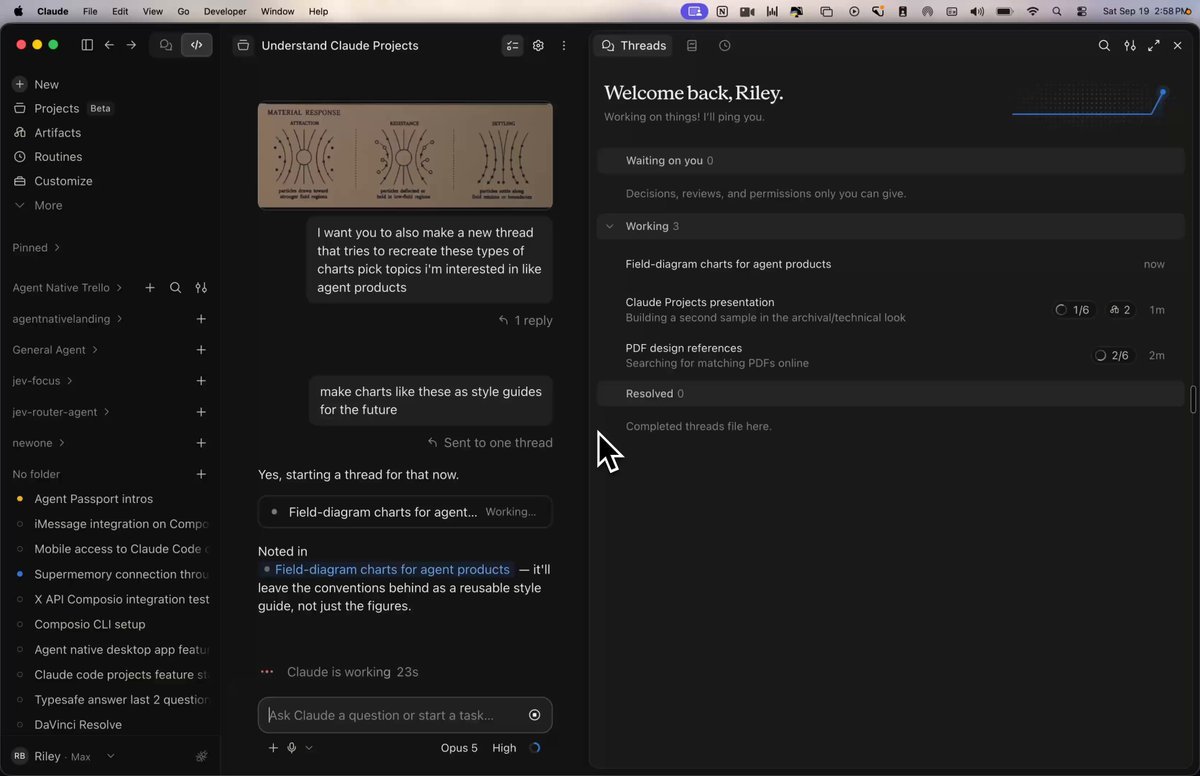Open chevron dropdown next to microphone
Image resolution: width=1200 pixels, height=776 pixels.
[x=309, y=748]
